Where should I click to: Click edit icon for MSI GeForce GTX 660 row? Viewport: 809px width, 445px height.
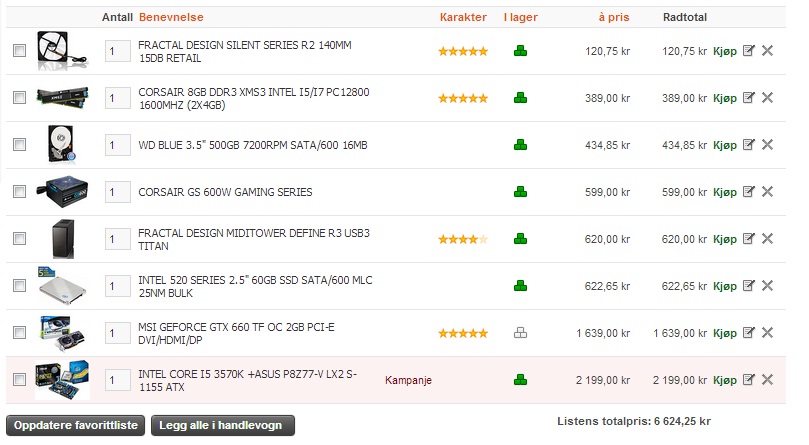pyautogui.click(x=749, y=332)
